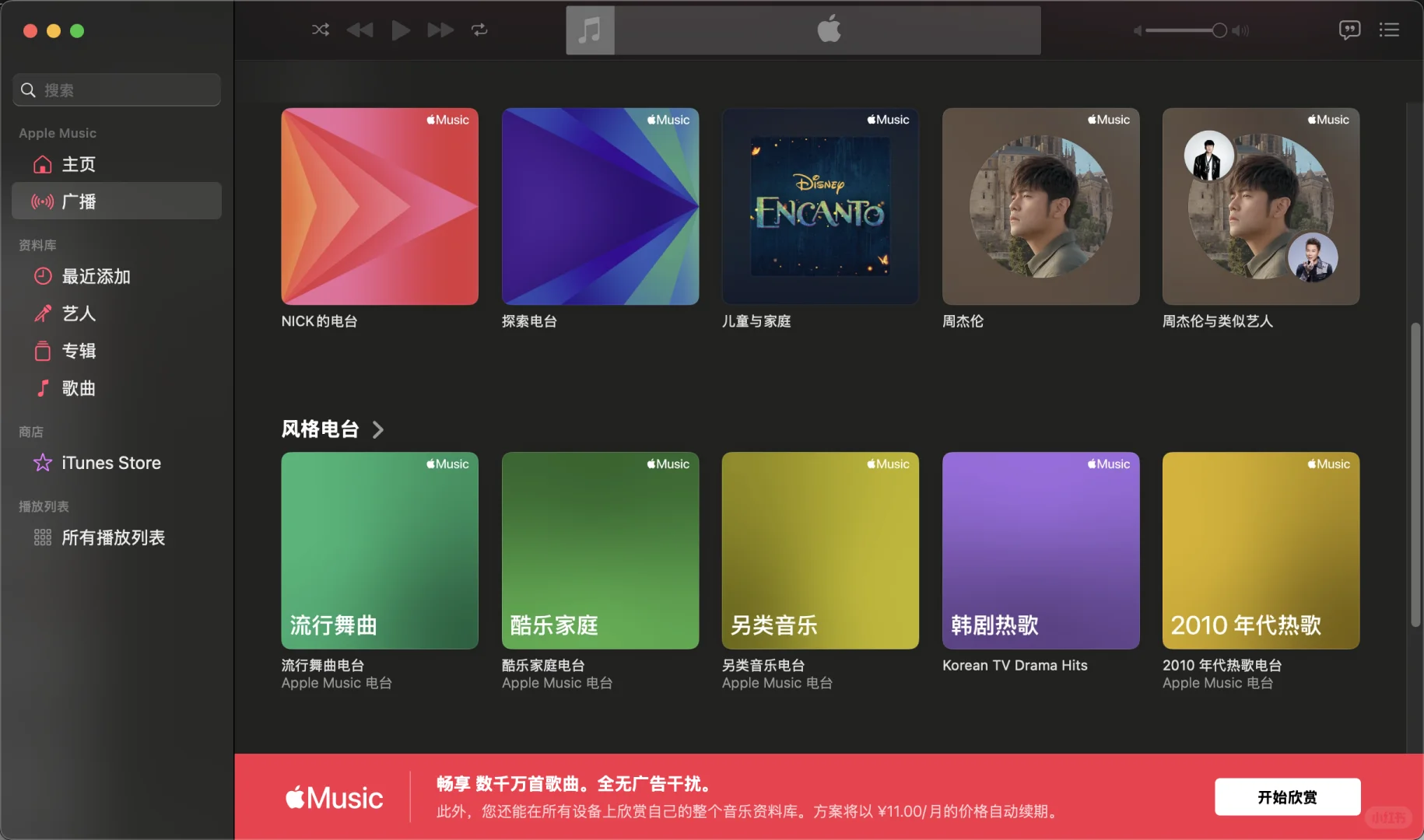Open the NICK 的电台 station

pyautogui.click(x=379, y=207)
